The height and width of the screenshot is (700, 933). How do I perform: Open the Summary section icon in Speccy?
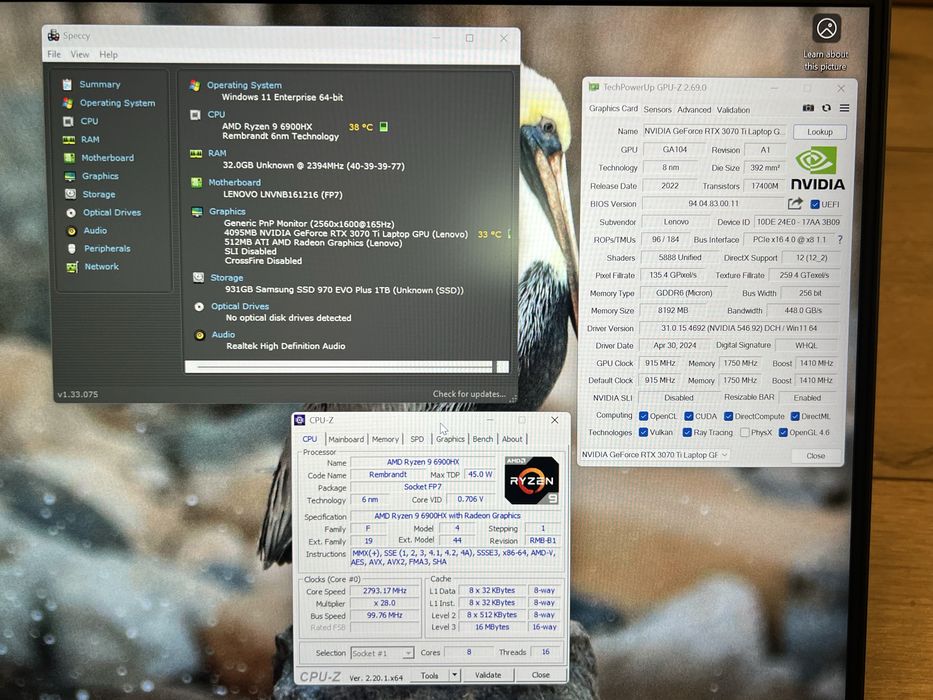pyautogui.click(x=67, y=85)
